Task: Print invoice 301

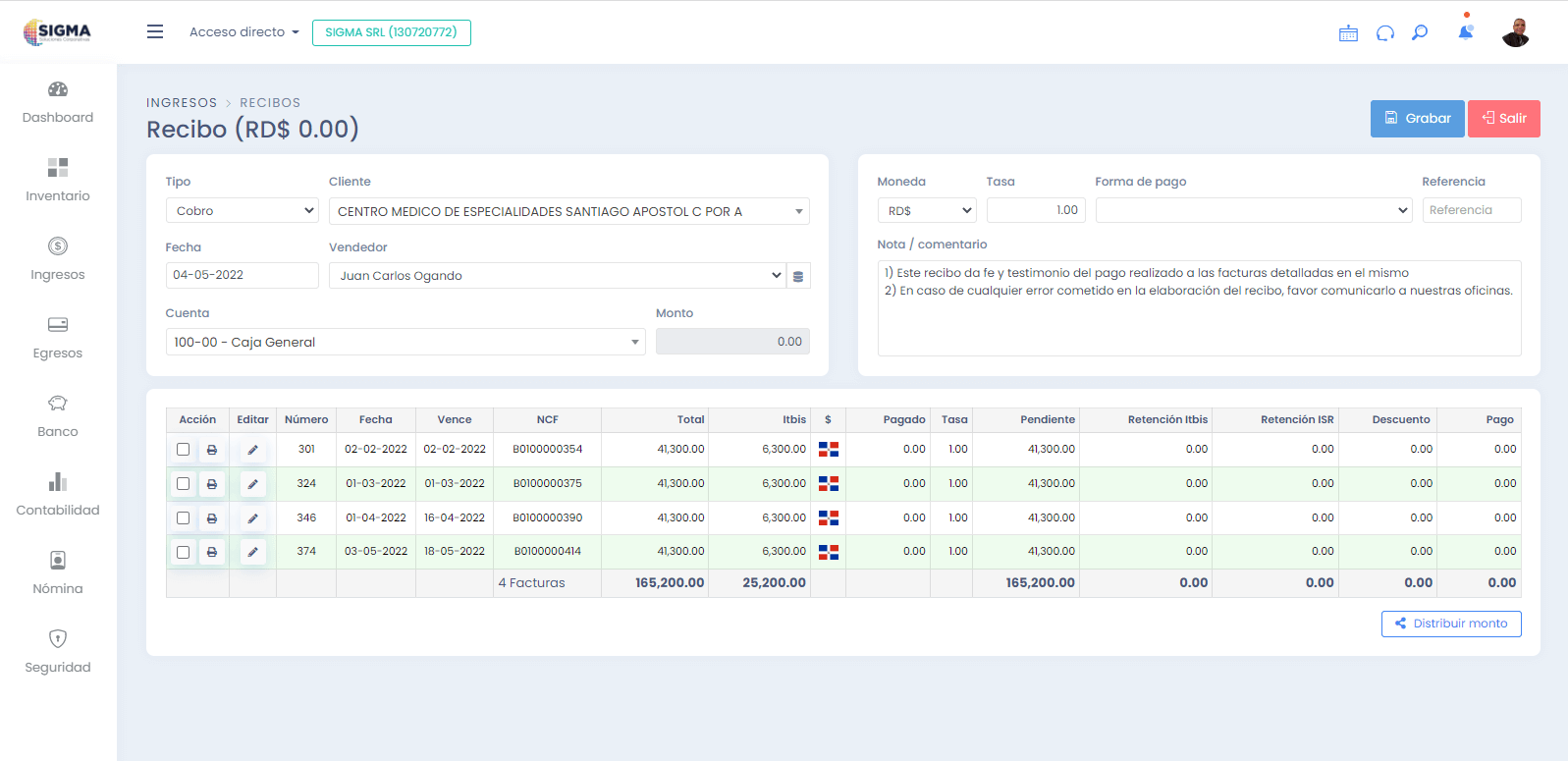Action: coord(212,450)
